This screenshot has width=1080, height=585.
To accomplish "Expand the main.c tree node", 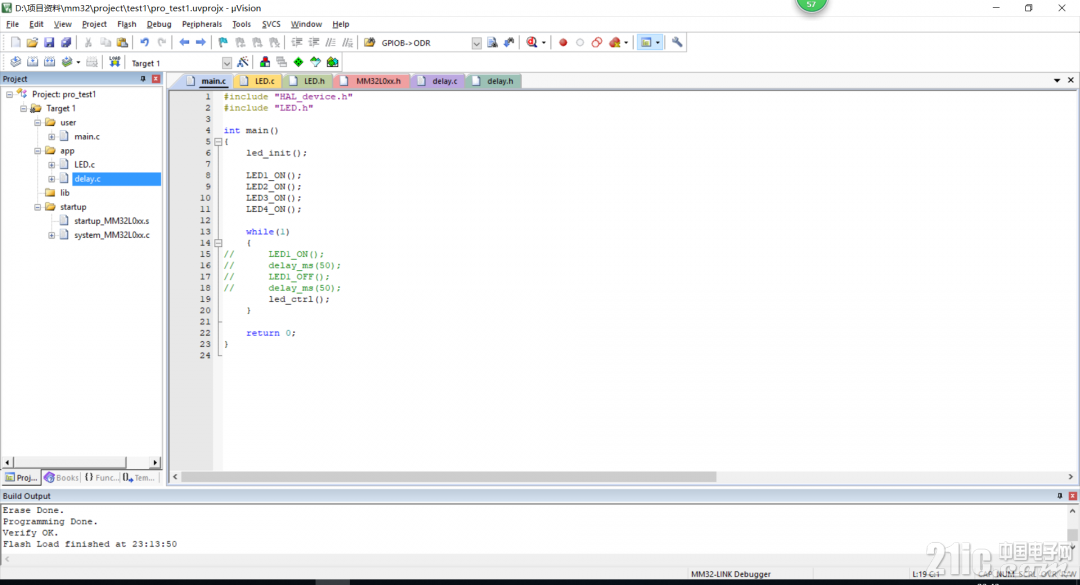I will [52, 137].
